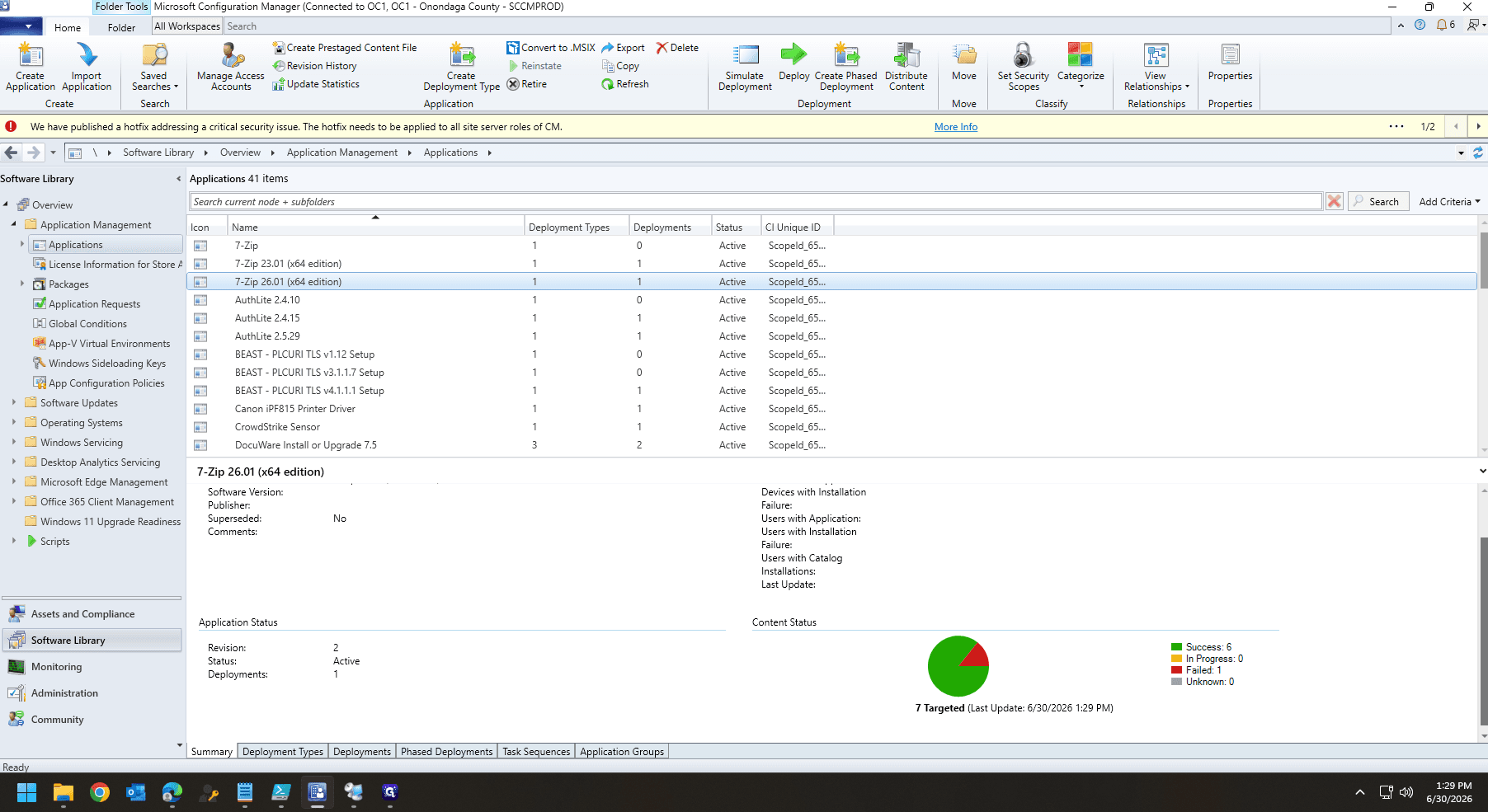Expand the Packages tree node
Screen dimensions: 1488x812
(22, 284)
